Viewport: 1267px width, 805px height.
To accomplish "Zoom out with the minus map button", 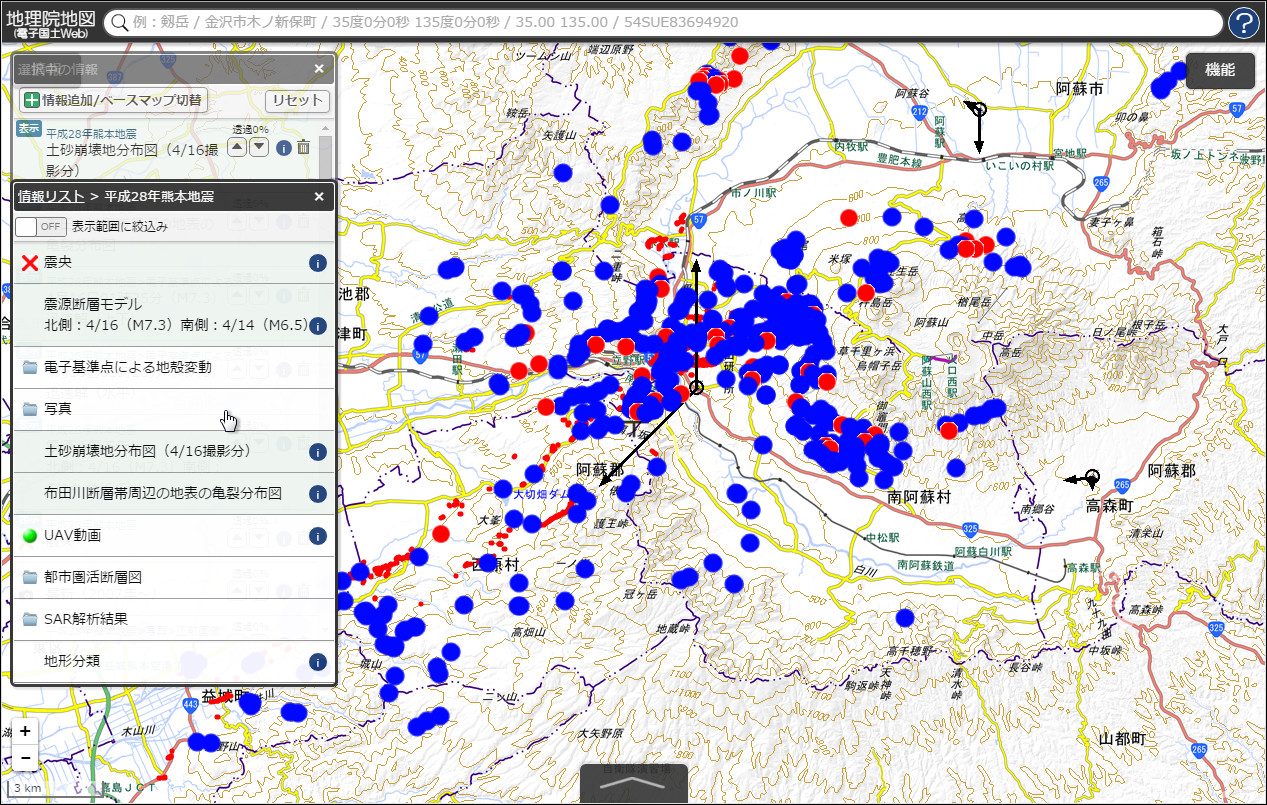I will (x=25, y=759).
